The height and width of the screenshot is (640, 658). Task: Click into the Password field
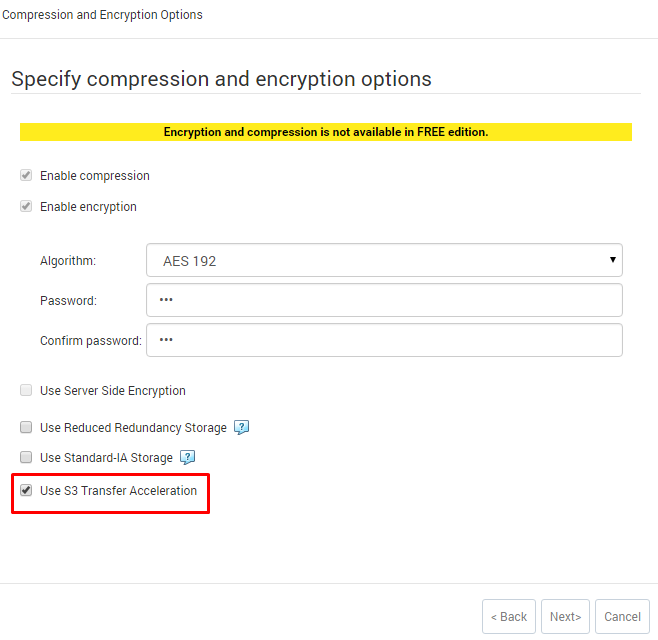click(384, 300)
